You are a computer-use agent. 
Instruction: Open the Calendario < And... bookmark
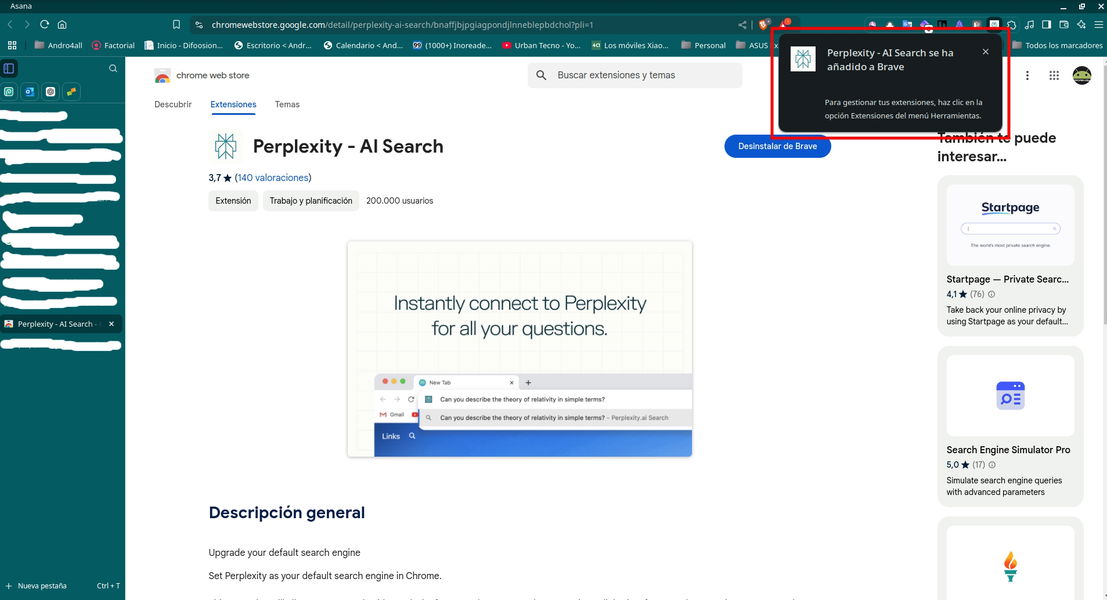(x=363, y=45)
